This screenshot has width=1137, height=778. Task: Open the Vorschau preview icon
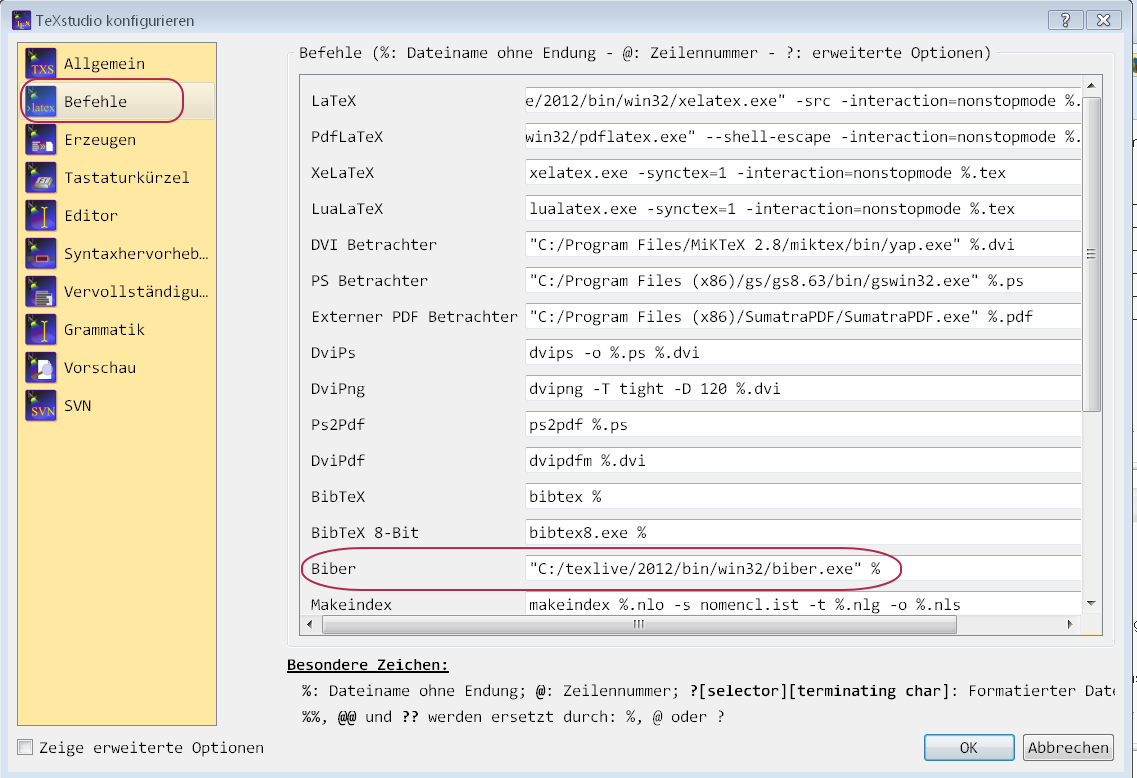coord(41,368)
